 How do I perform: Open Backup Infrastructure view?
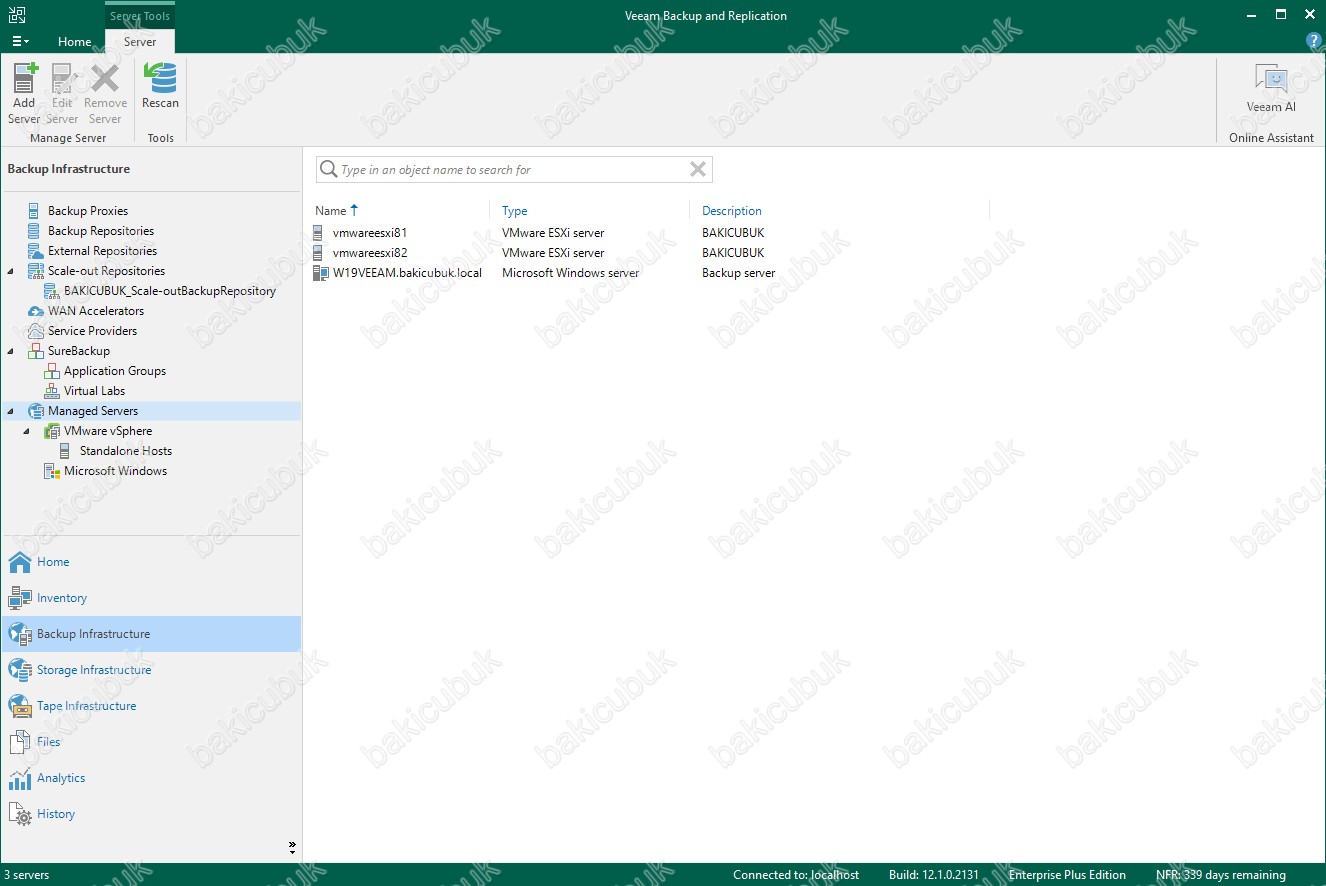[x=151, y=634]
